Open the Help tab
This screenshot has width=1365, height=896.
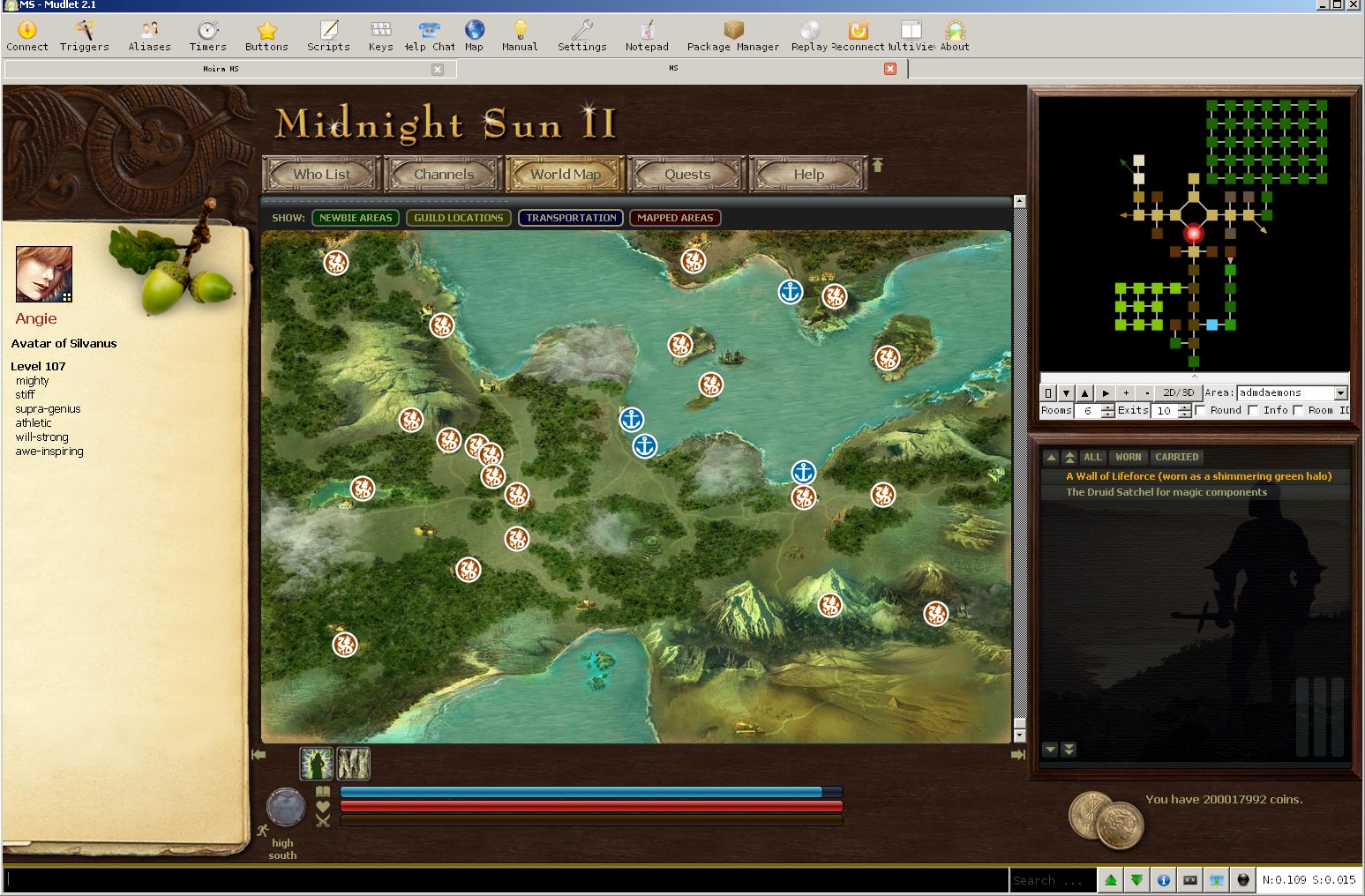pos(809,174)
